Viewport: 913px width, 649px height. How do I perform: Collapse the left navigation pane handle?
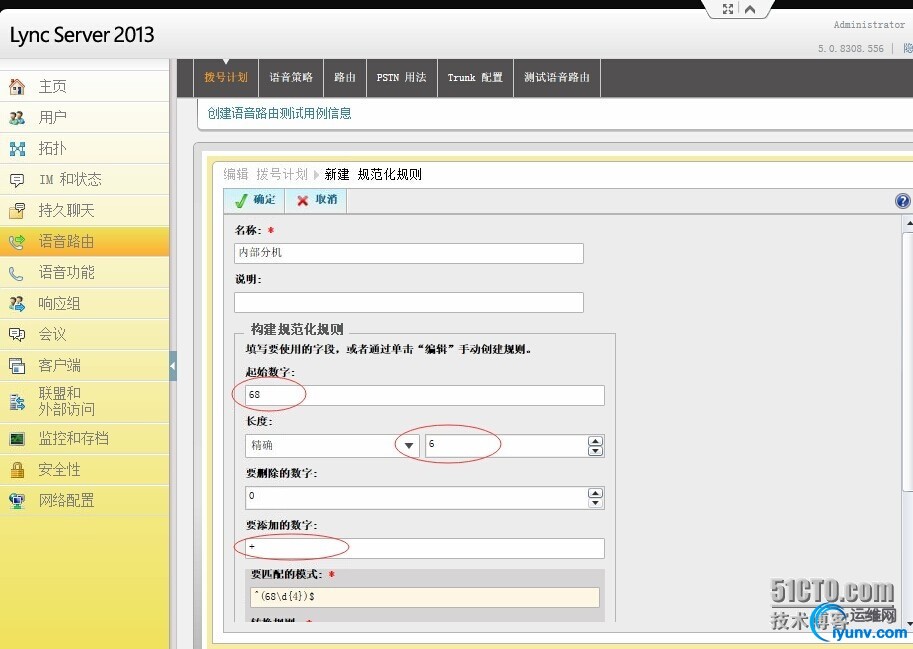click(173, 366)
